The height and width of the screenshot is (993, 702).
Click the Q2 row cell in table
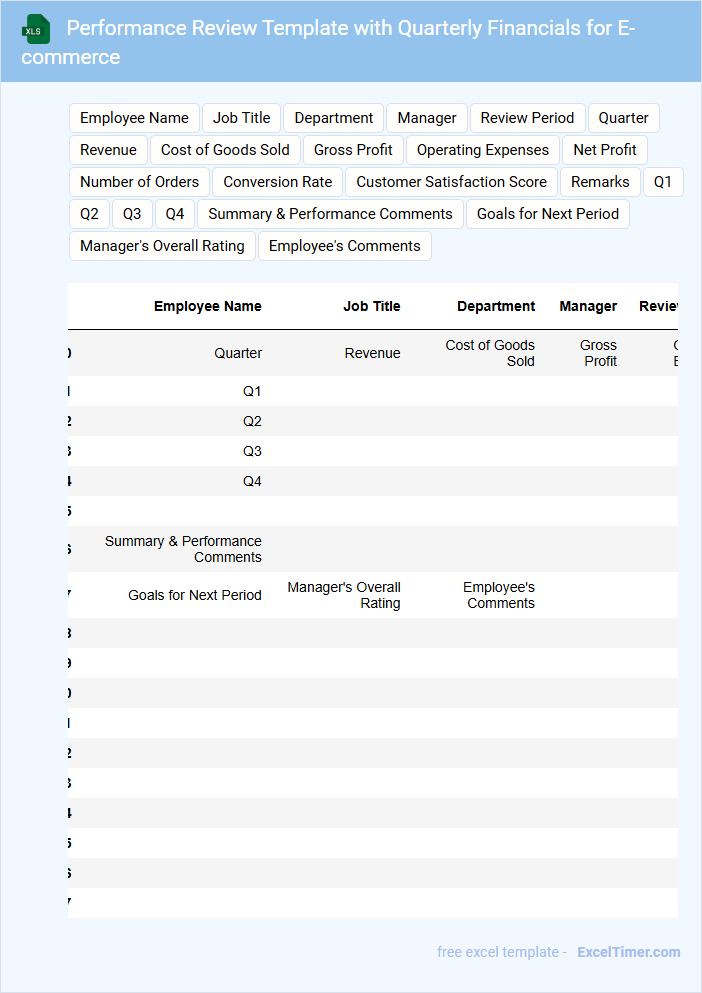click(252, 421)
